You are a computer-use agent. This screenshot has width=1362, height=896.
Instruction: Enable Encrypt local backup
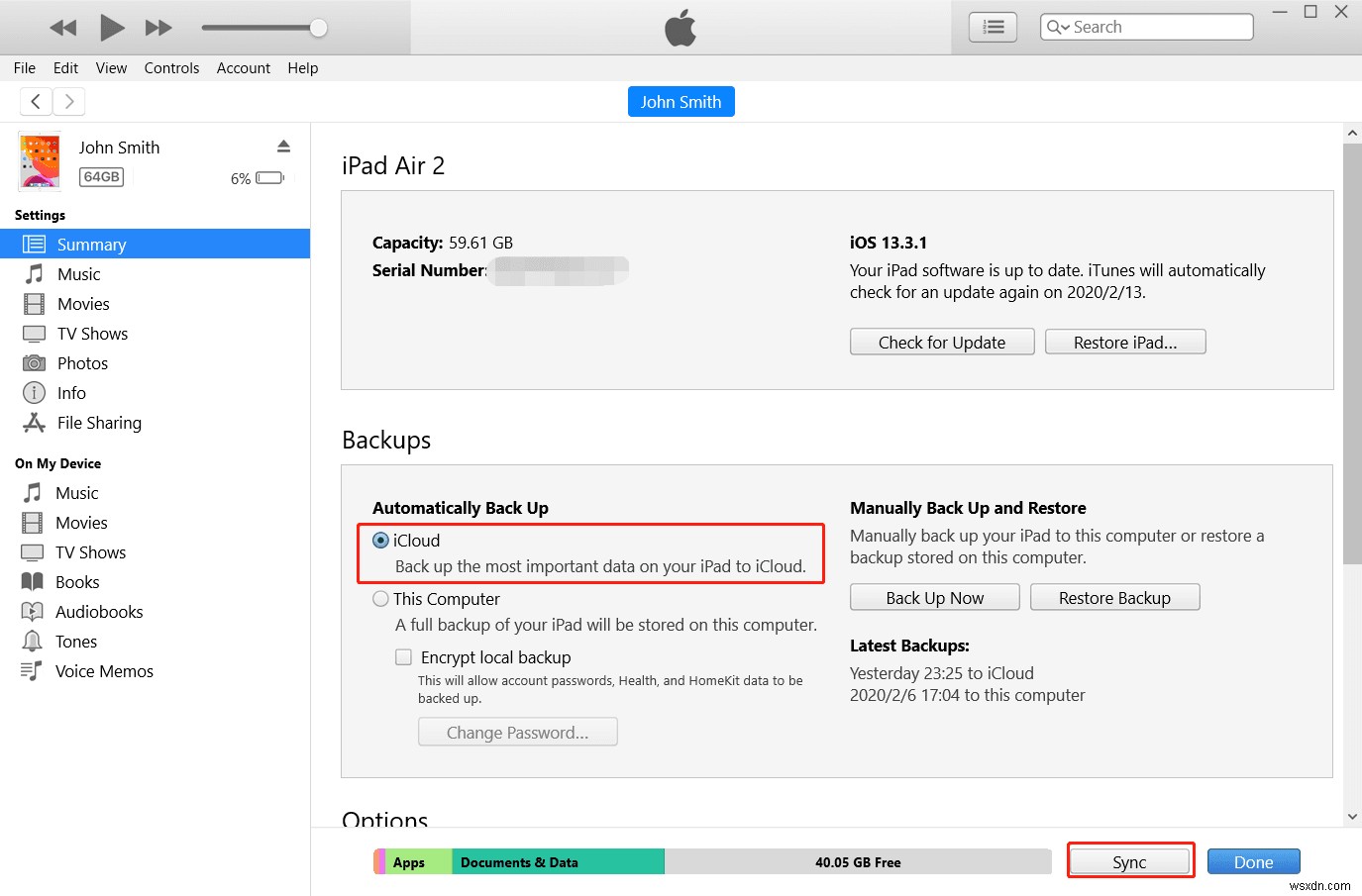pos(403,656)
